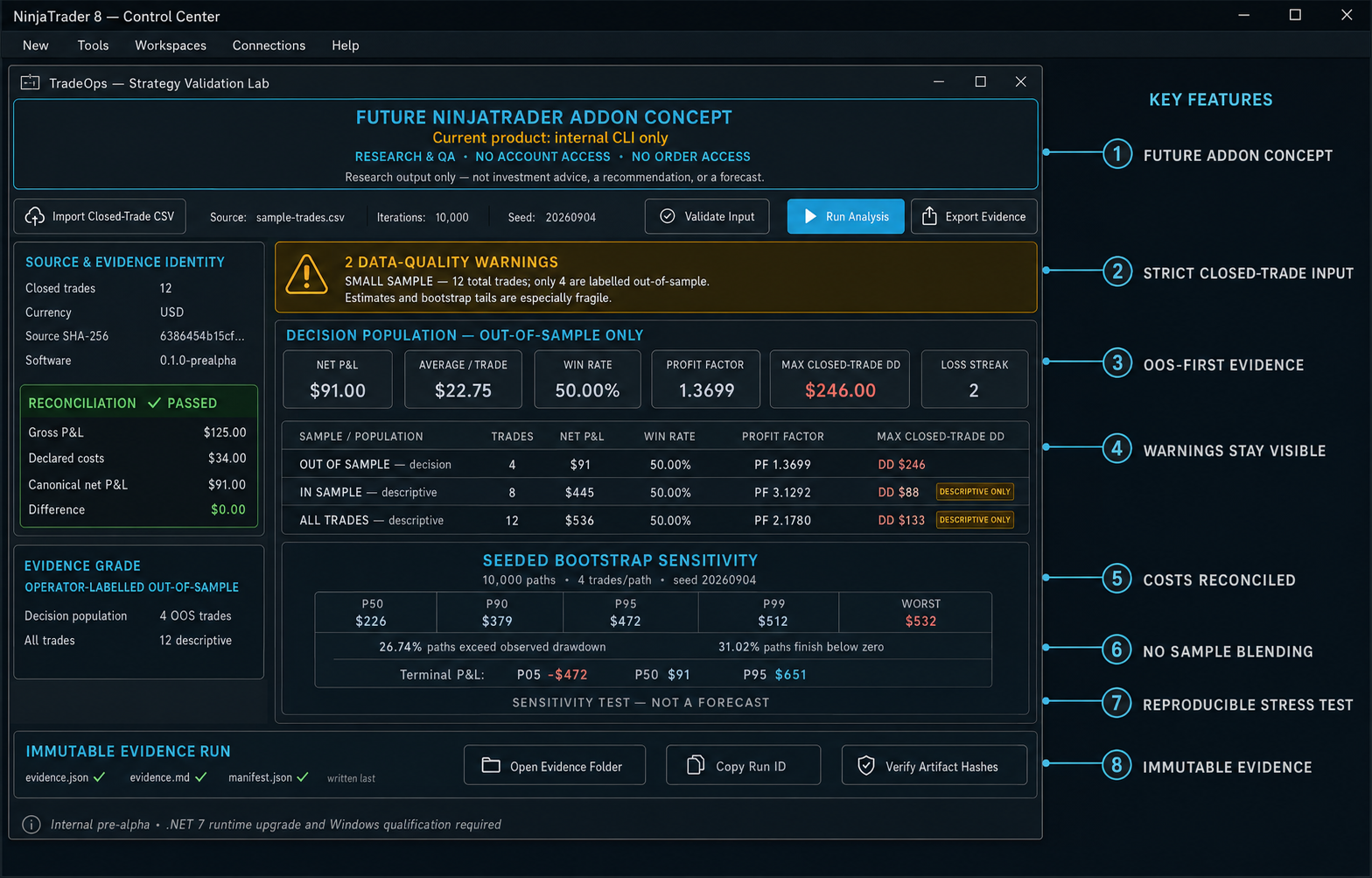Click DESCRIPTIVE ONLY badge in ALL TRADES row

tap(975, 520)
